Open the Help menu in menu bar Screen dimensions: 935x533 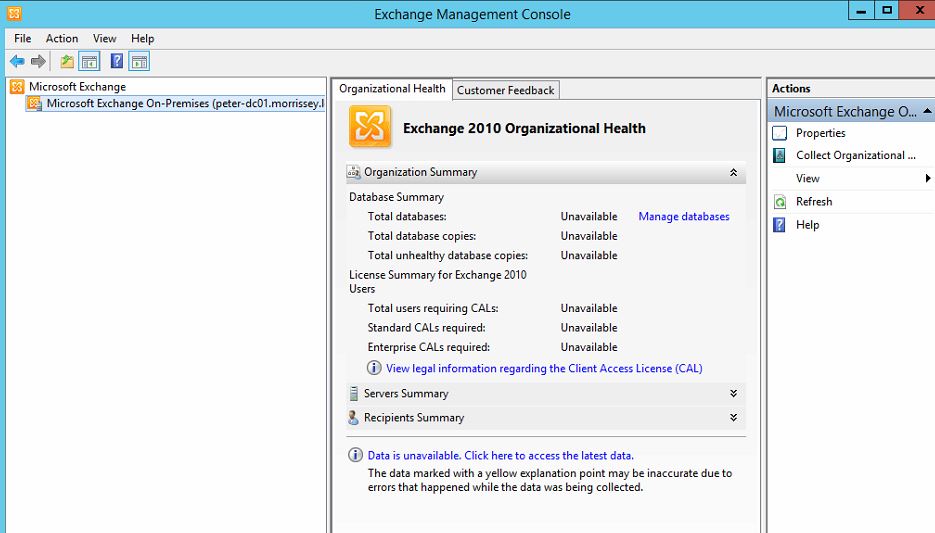[143, 38]
